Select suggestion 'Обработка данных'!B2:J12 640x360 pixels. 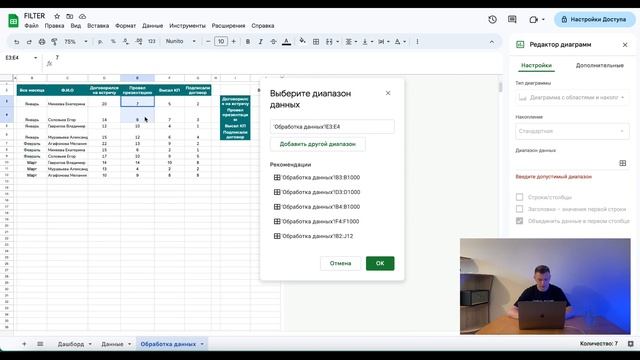coord(313,236)
